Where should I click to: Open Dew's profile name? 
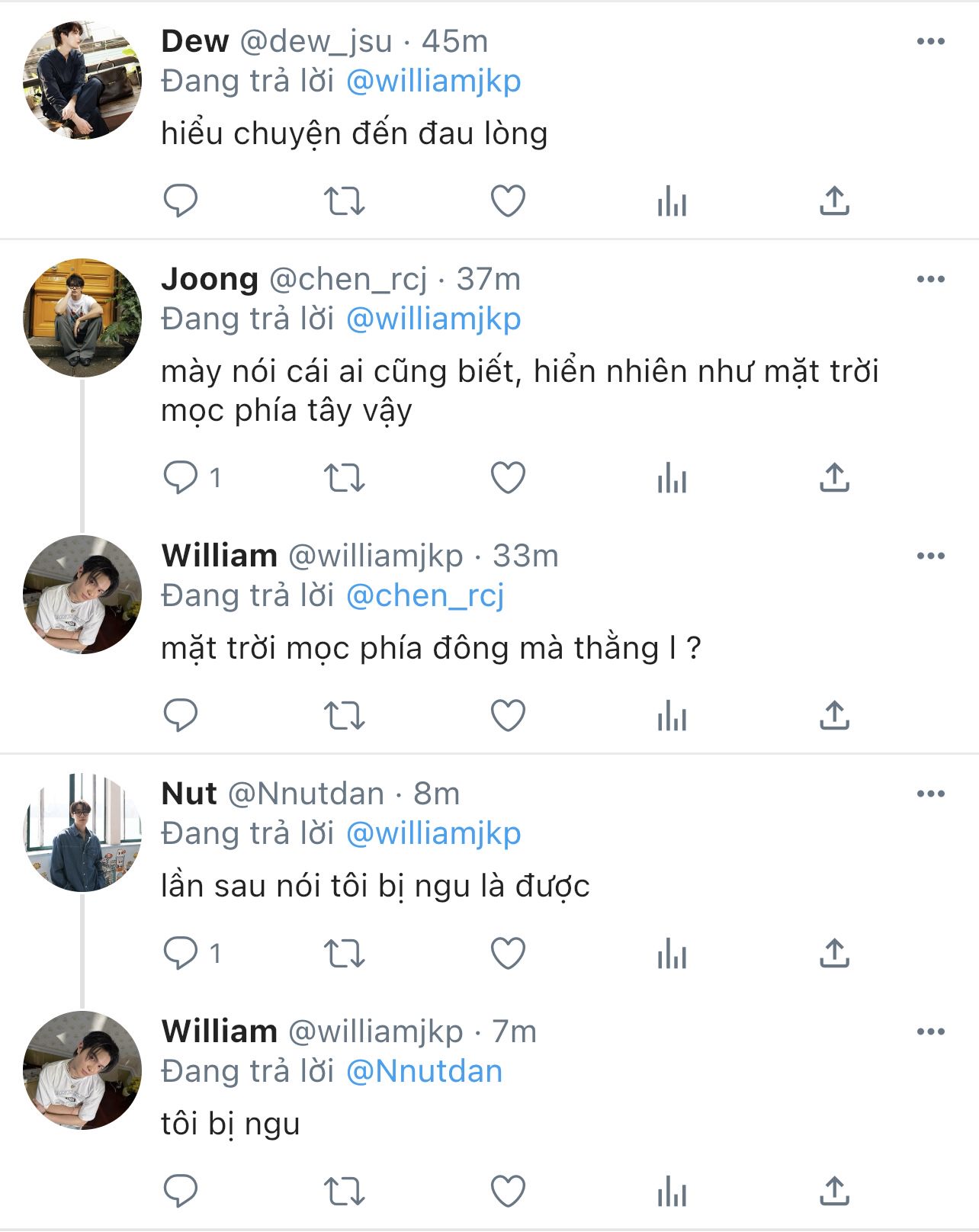pos(195,42)
